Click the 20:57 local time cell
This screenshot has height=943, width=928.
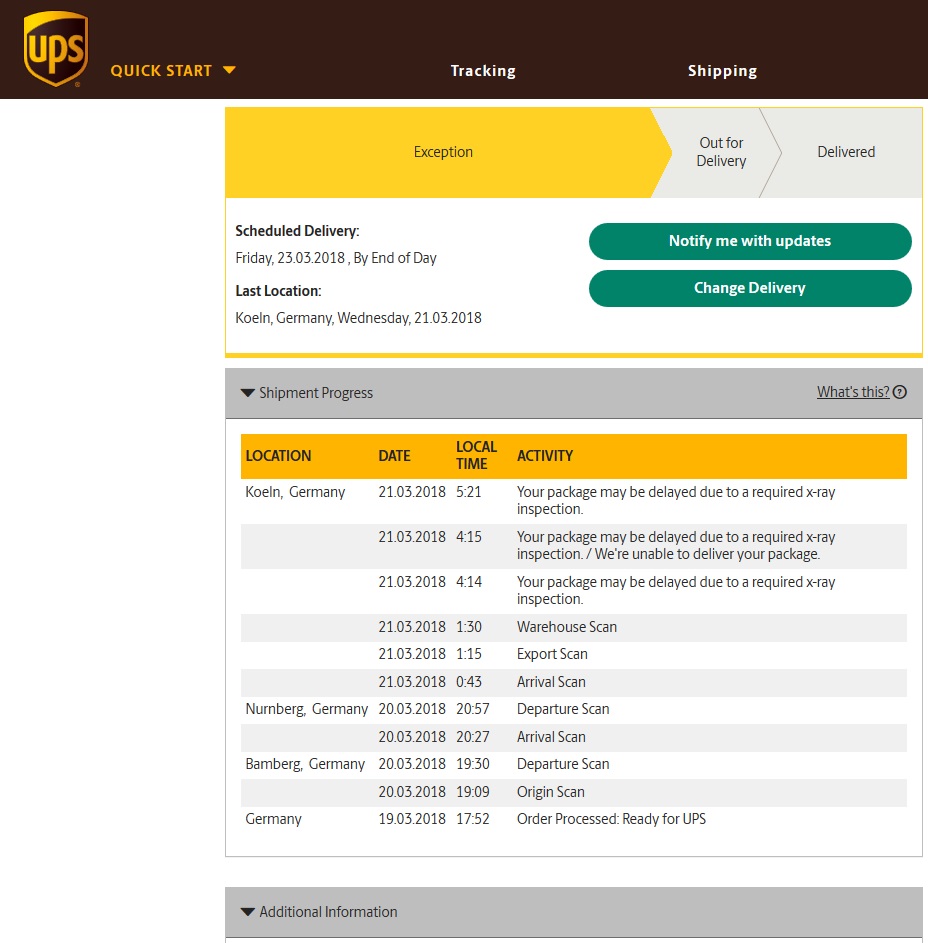pyautogui.click(x=473, y=709)
